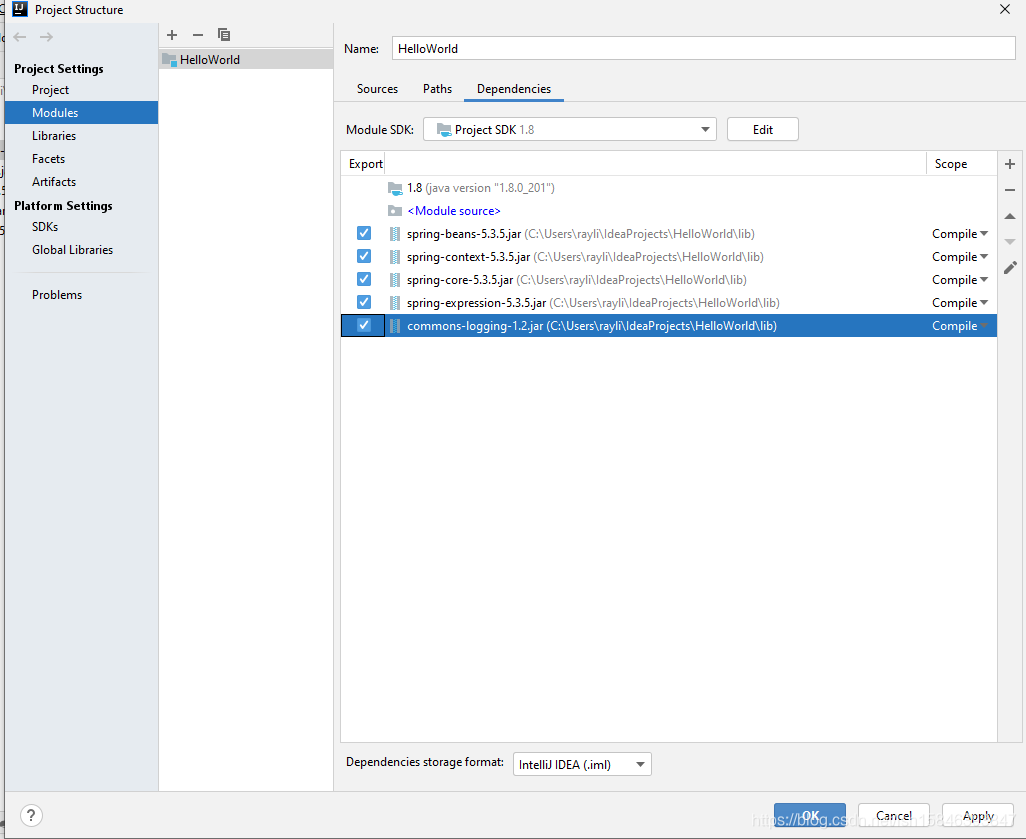Copy the selected module icon

tap(224, 35)
